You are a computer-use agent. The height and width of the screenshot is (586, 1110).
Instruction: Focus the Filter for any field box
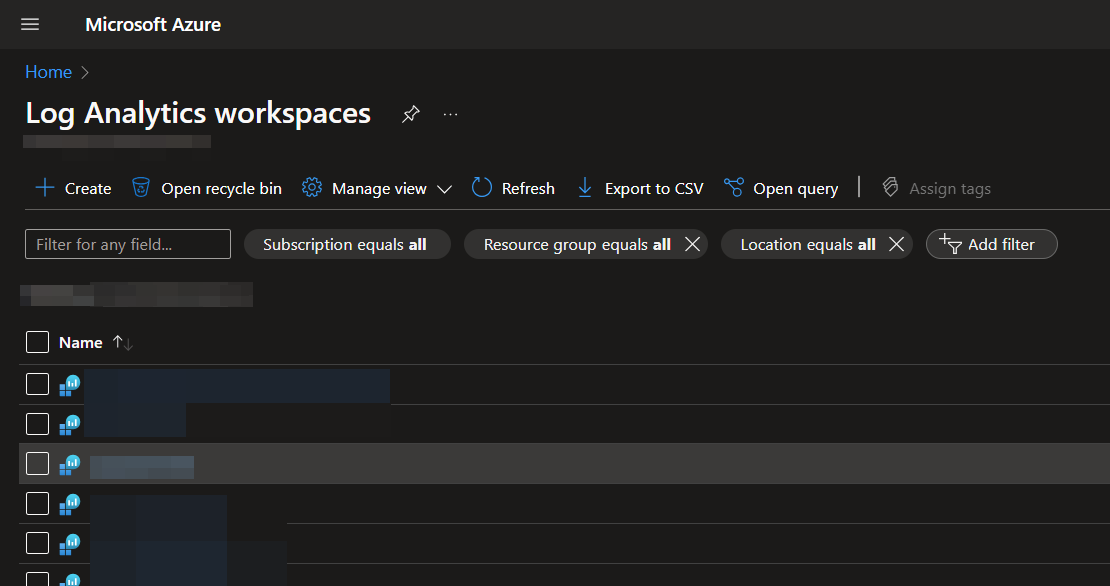click(x=128, y=244)
